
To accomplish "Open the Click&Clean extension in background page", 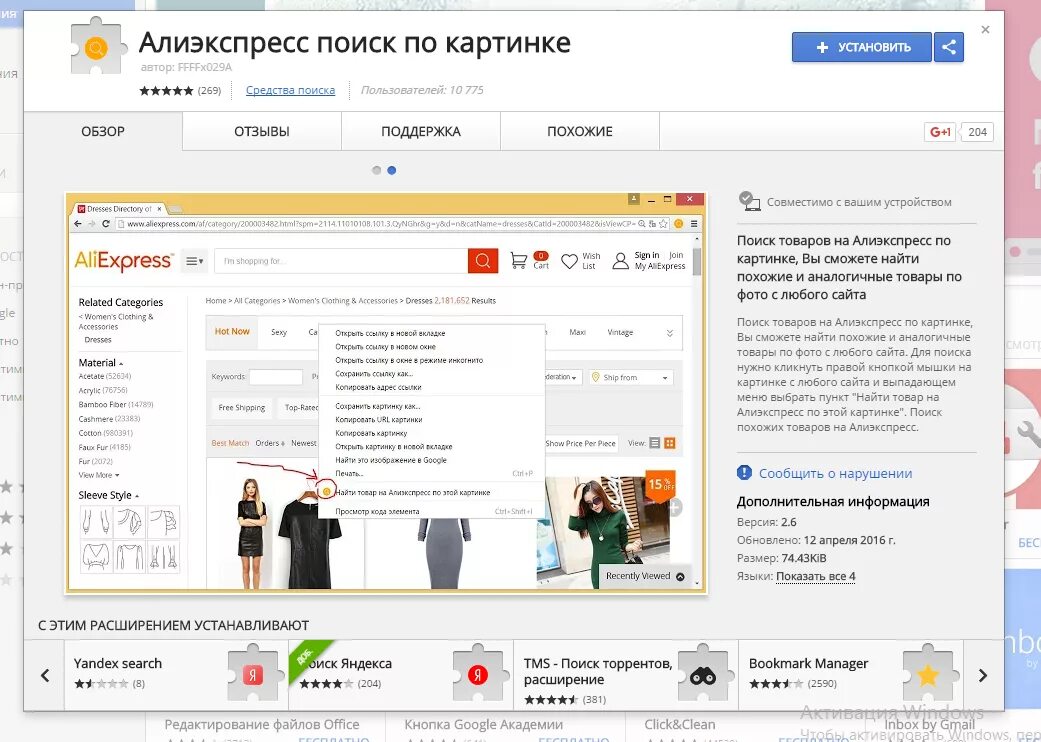I will click(x=680, y=724).
